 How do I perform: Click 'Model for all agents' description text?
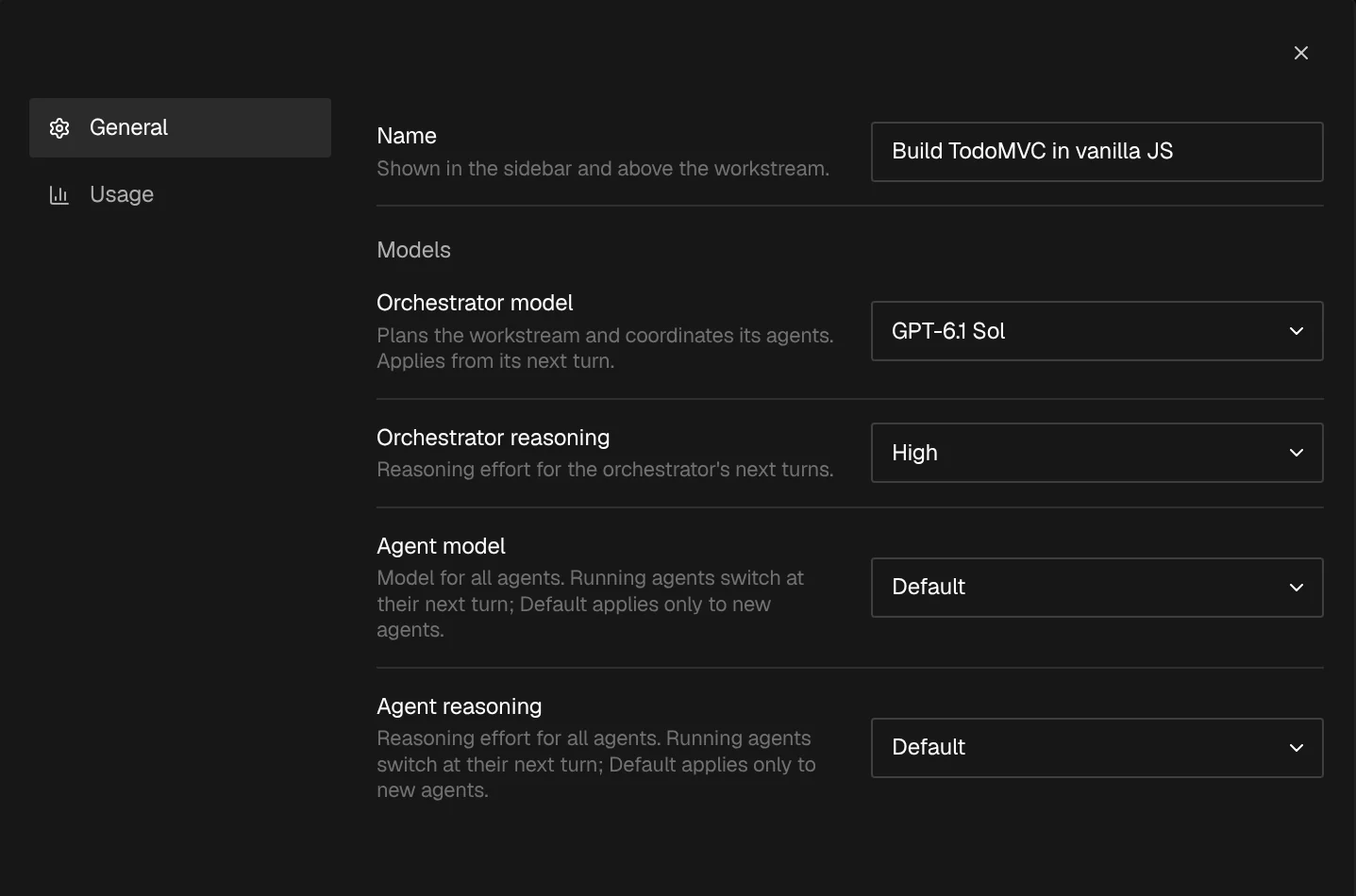click(590, 604)
